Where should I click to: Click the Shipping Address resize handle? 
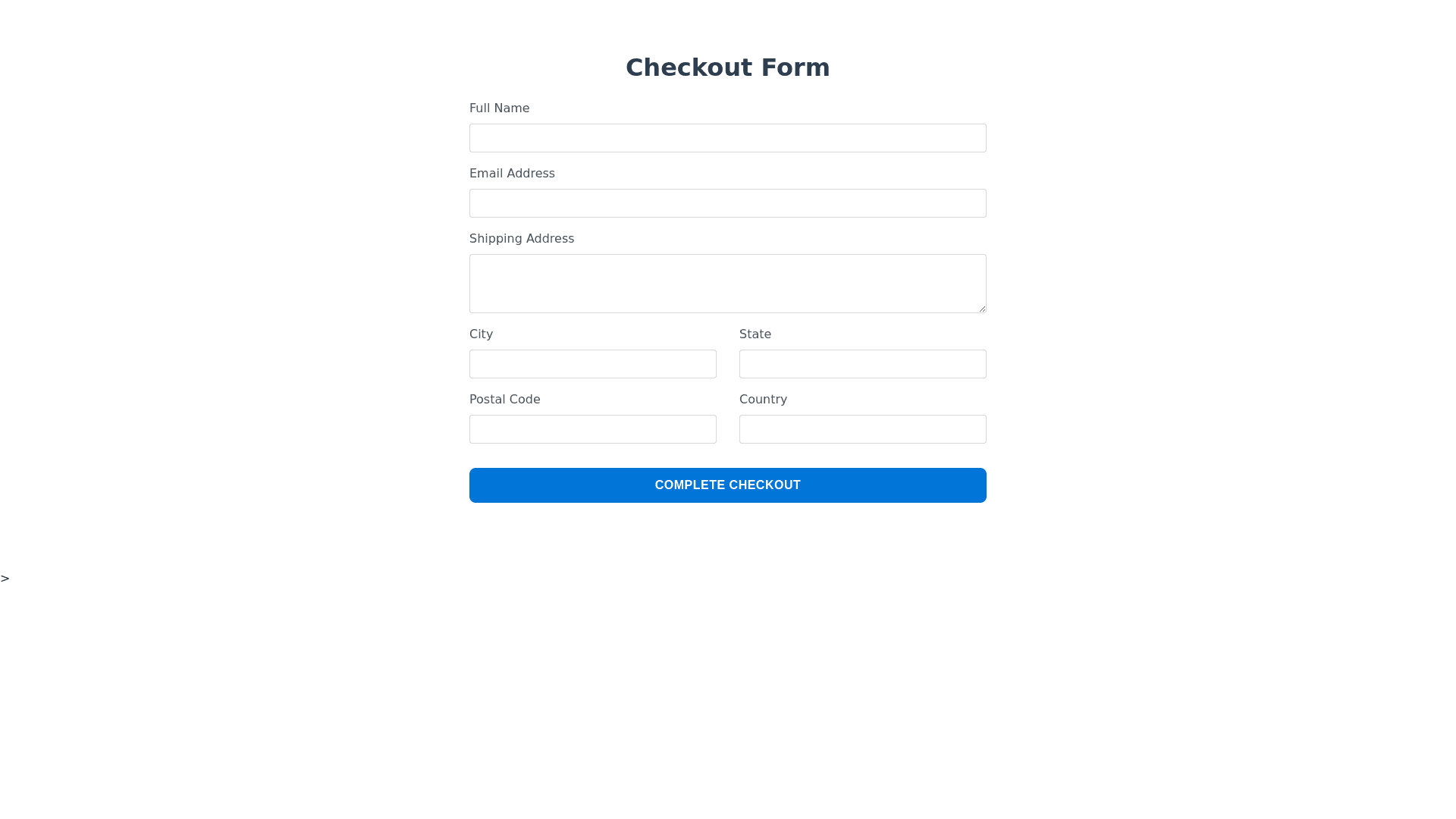pos(982,309)
